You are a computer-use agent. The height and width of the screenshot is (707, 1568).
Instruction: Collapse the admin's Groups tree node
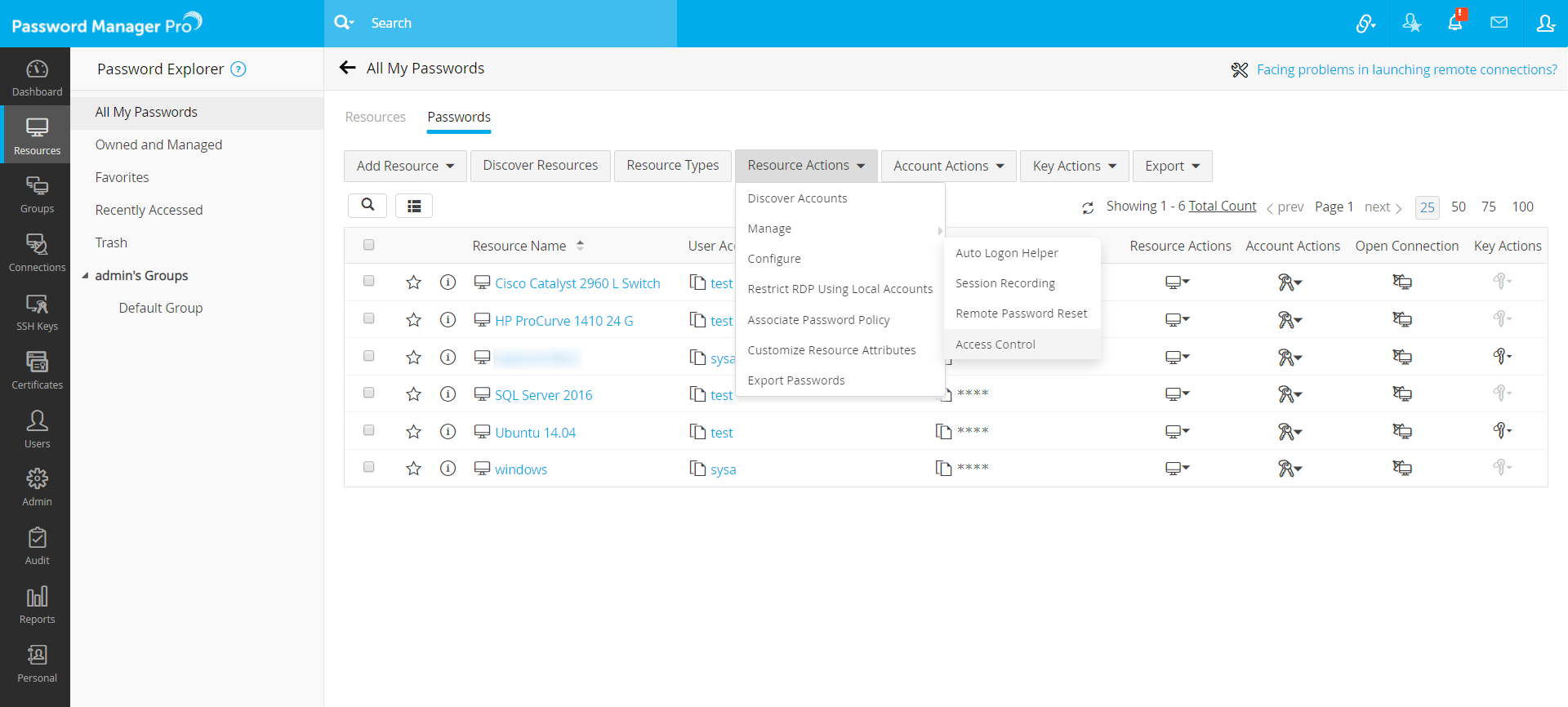86,276
